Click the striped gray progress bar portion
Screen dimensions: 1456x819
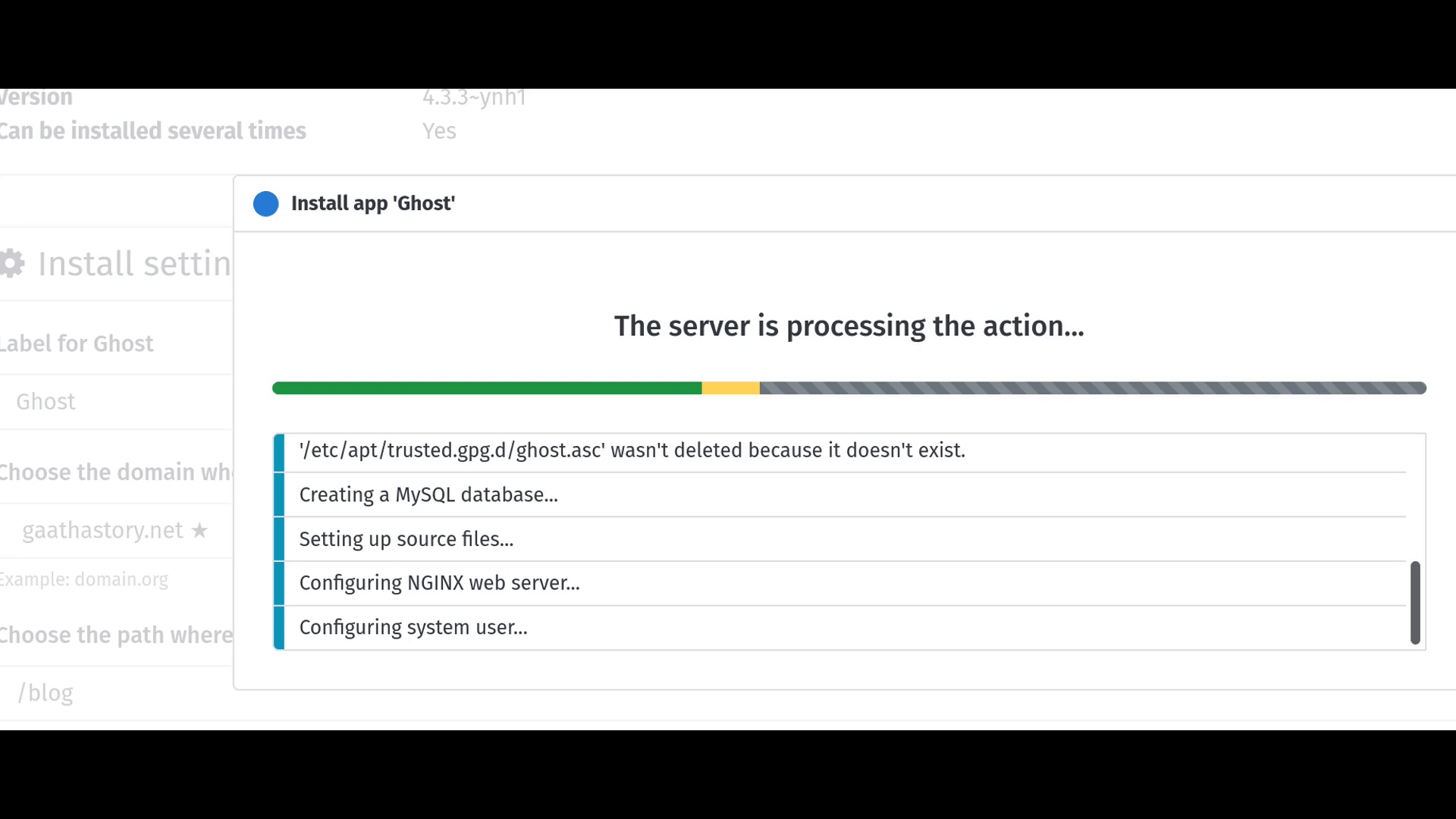click(1093, 388)
